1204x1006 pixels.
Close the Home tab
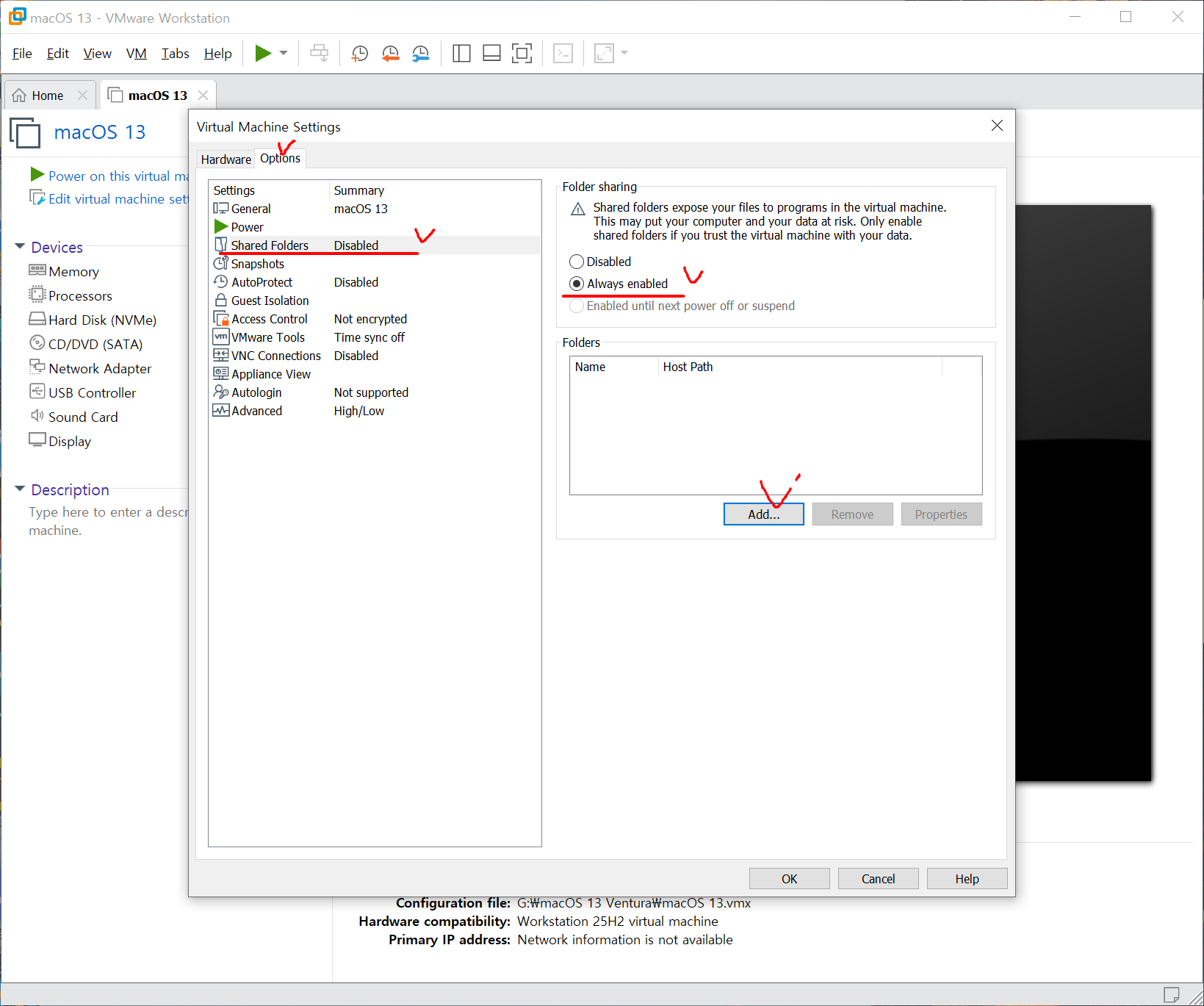tap(82, 96)
